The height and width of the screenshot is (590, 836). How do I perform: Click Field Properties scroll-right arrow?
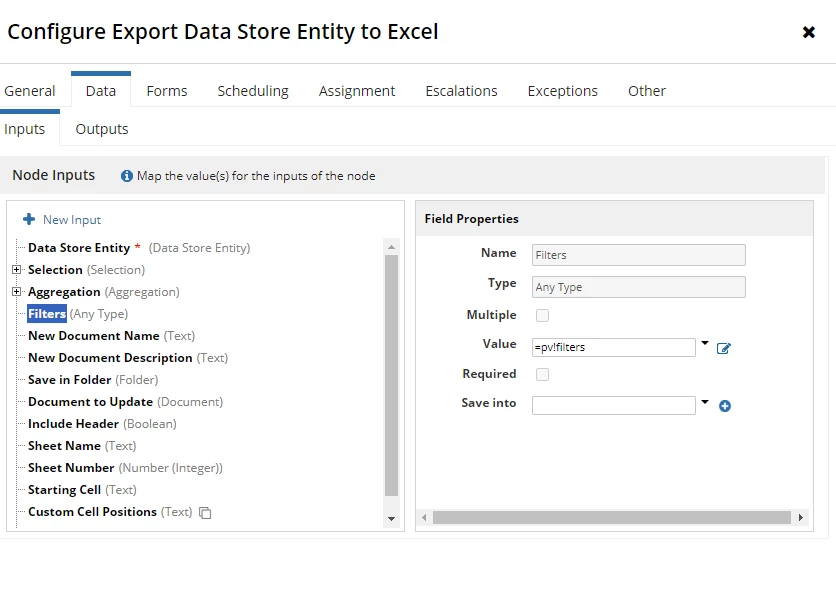(800, 518)
